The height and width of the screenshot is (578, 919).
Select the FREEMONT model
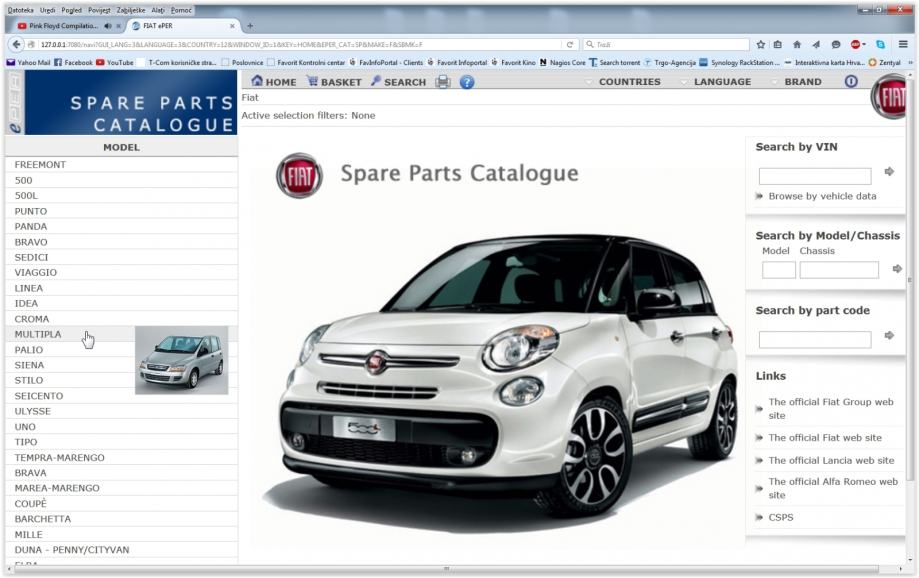pyautogui.click(x=121, y=165)
